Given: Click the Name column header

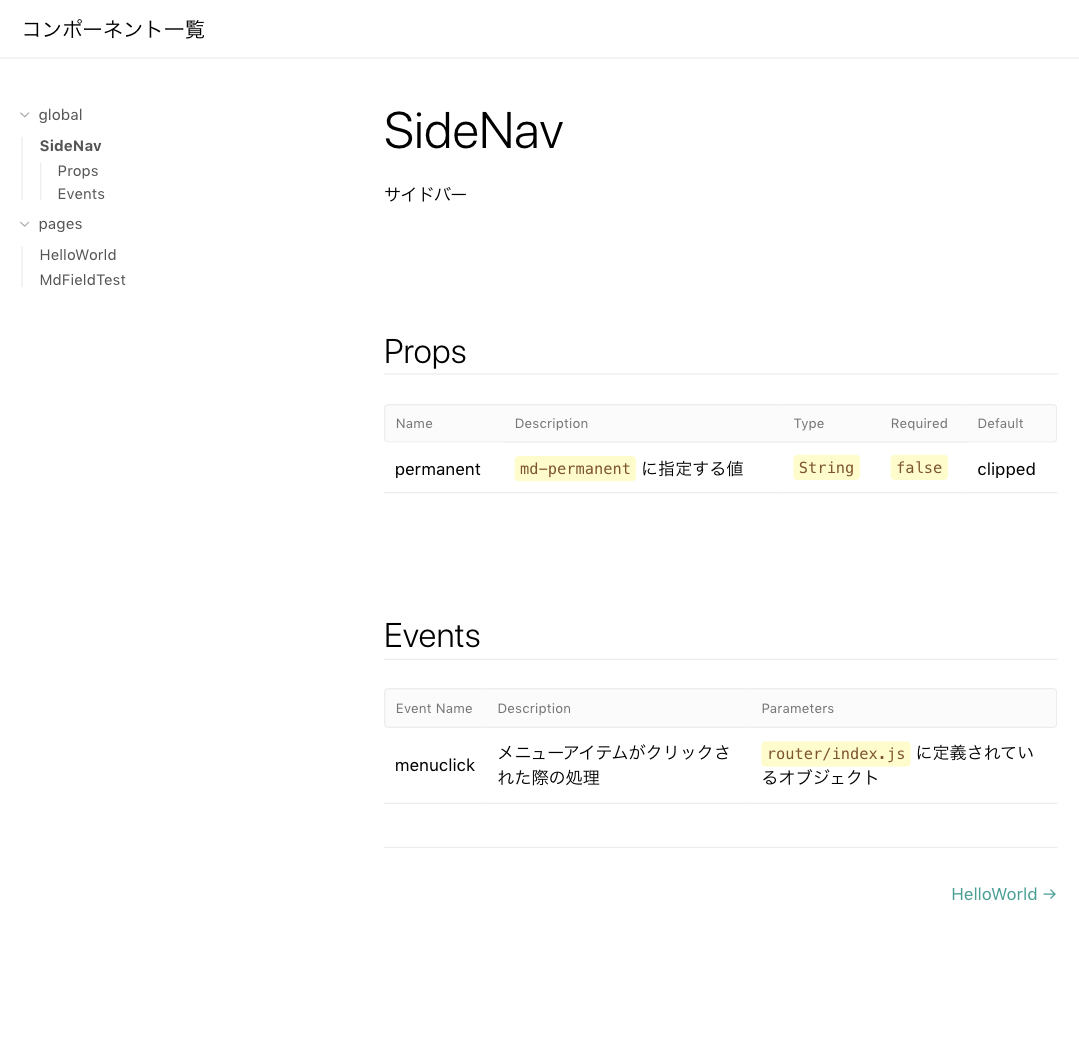Looking at the screenshot, I should [414, 423].
